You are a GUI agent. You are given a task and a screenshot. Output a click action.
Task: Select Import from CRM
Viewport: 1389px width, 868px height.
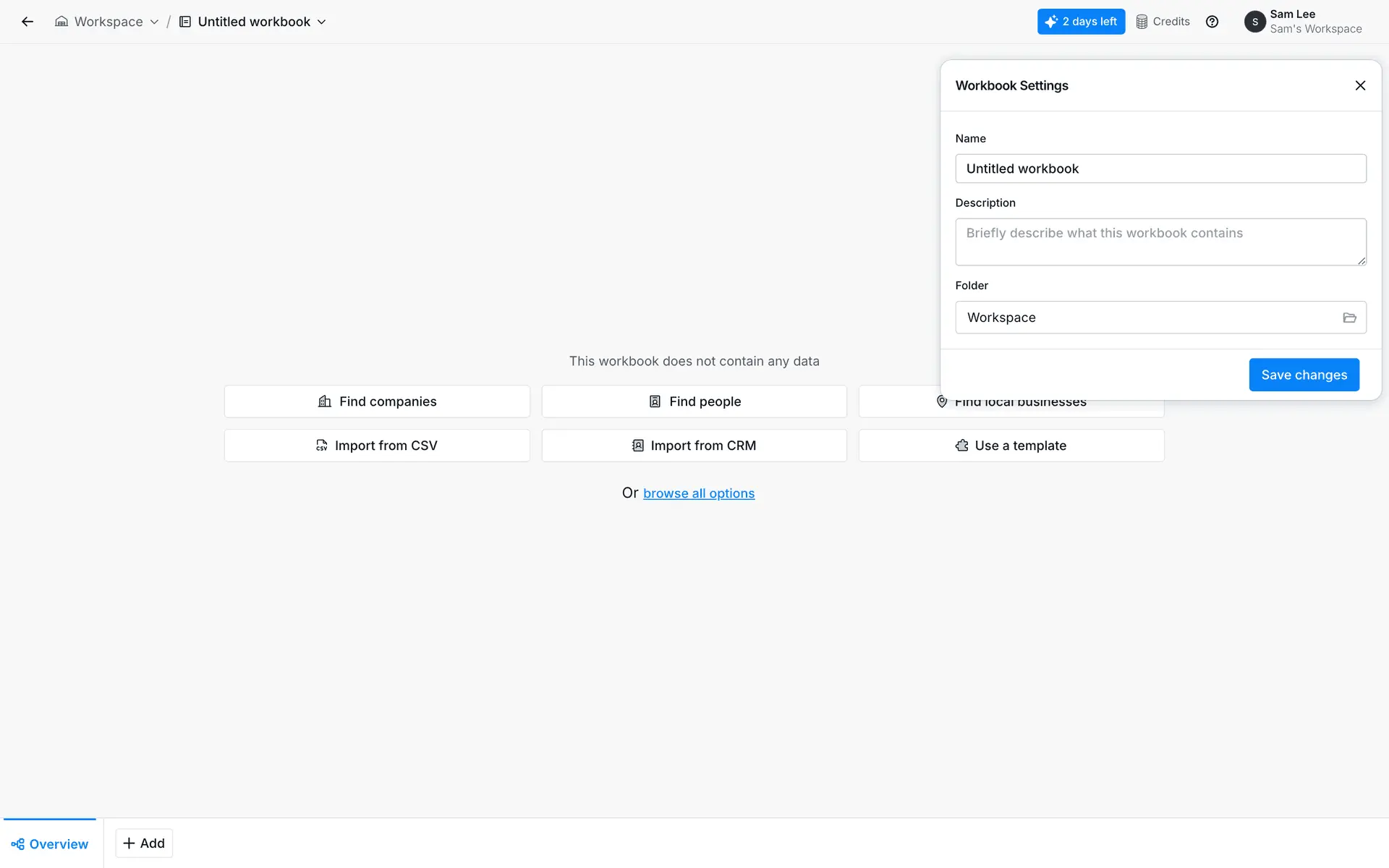(x=694, y=446)
